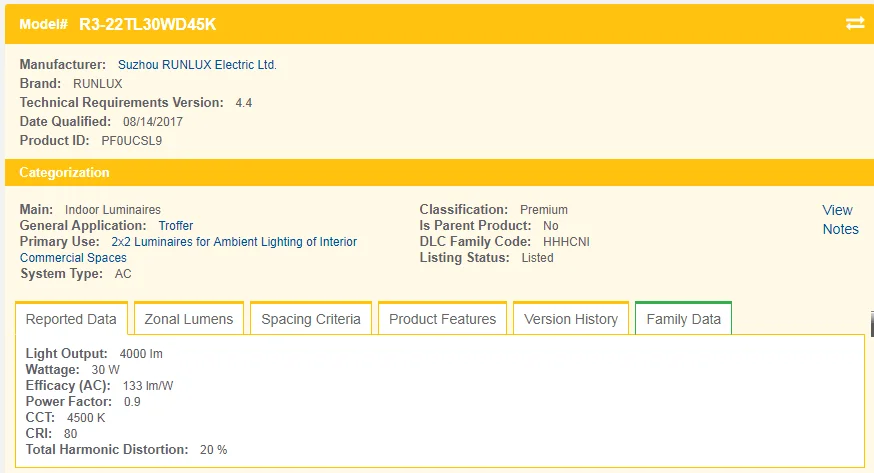This screenshot has width=874, height=473.
Task: Click the View Notes link
Action: click(x=839, y=219)
